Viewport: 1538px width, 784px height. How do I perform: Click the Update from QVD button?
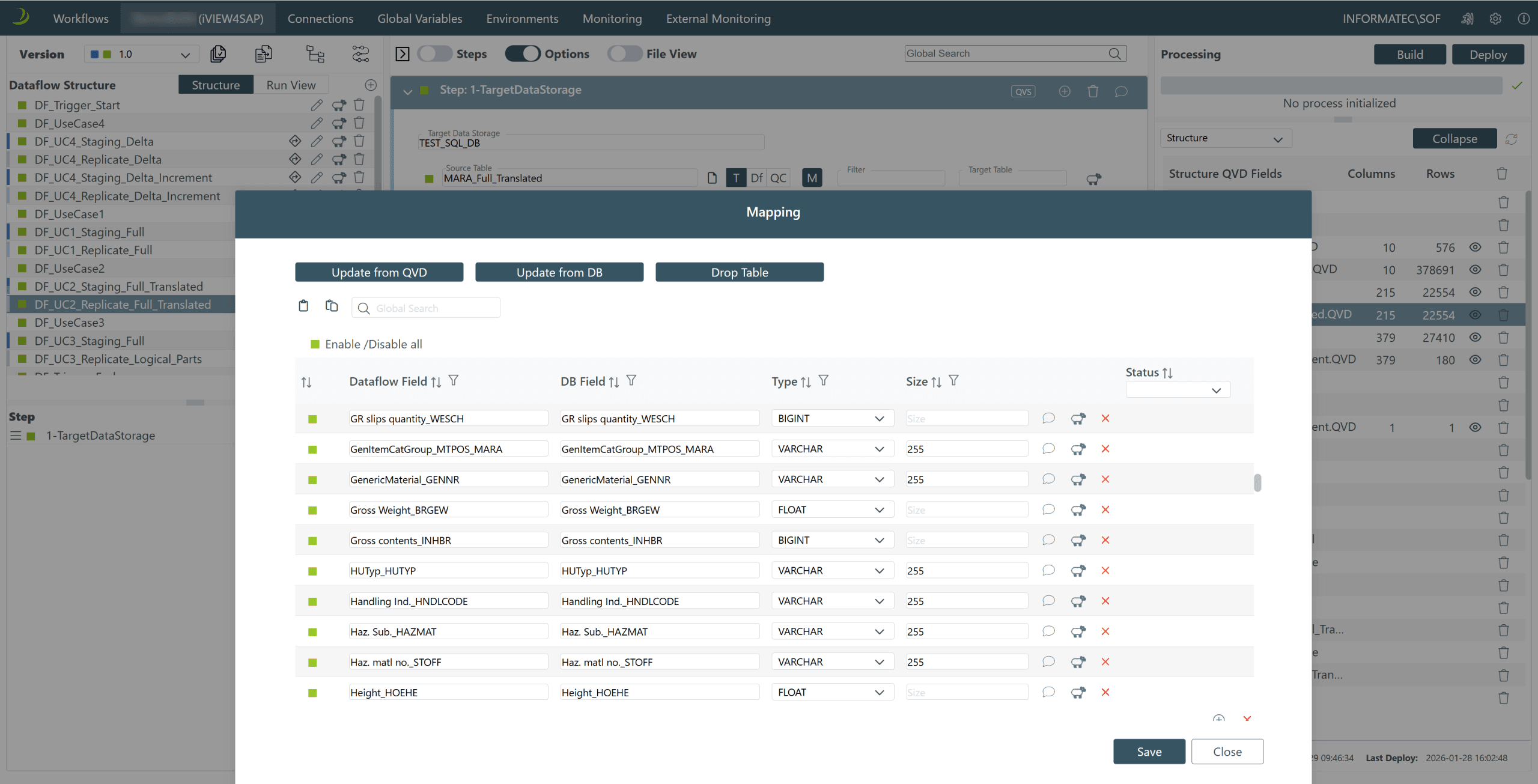pos(379,272)
